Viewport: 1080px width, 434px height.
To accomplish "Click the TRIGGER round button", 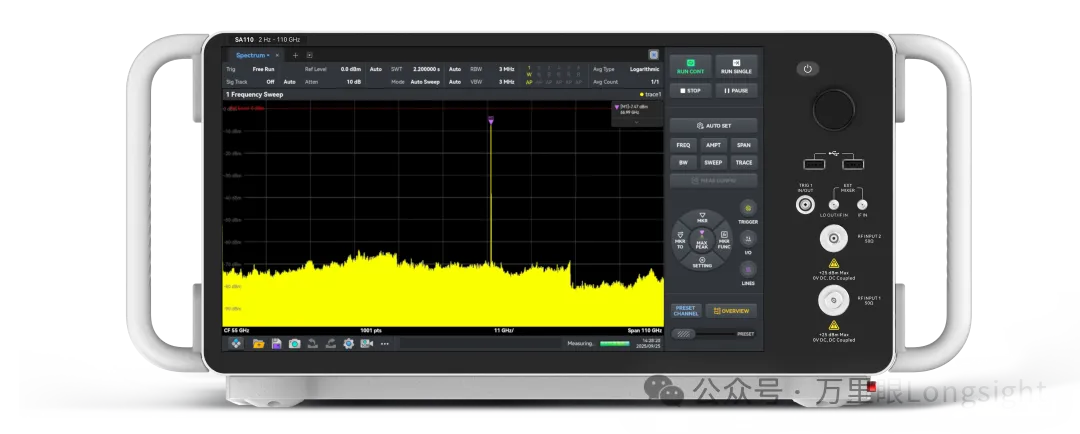I will 748,209.
